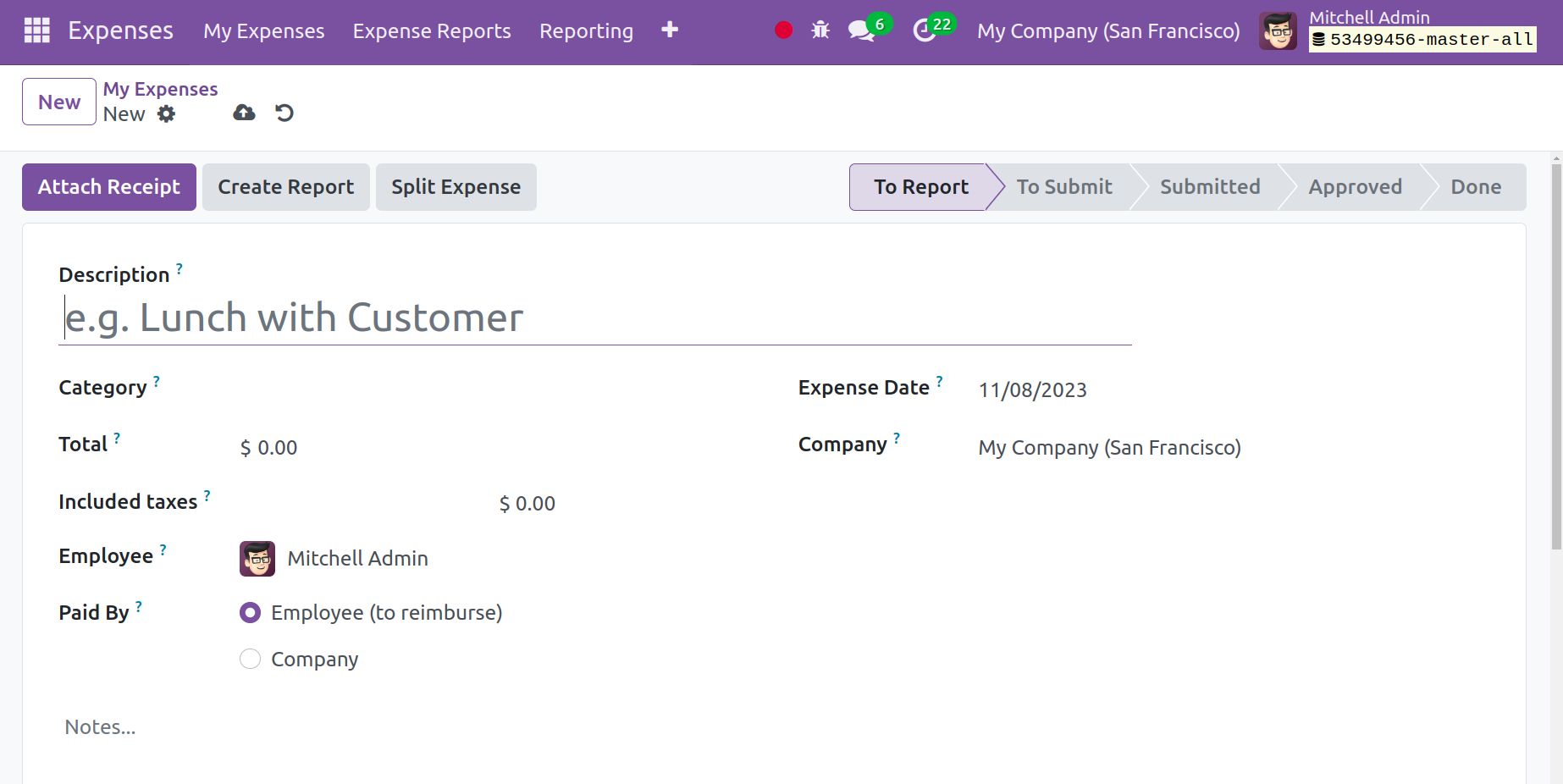Click the Category help question mark
1563x784 pixels.
pos(157,381)
